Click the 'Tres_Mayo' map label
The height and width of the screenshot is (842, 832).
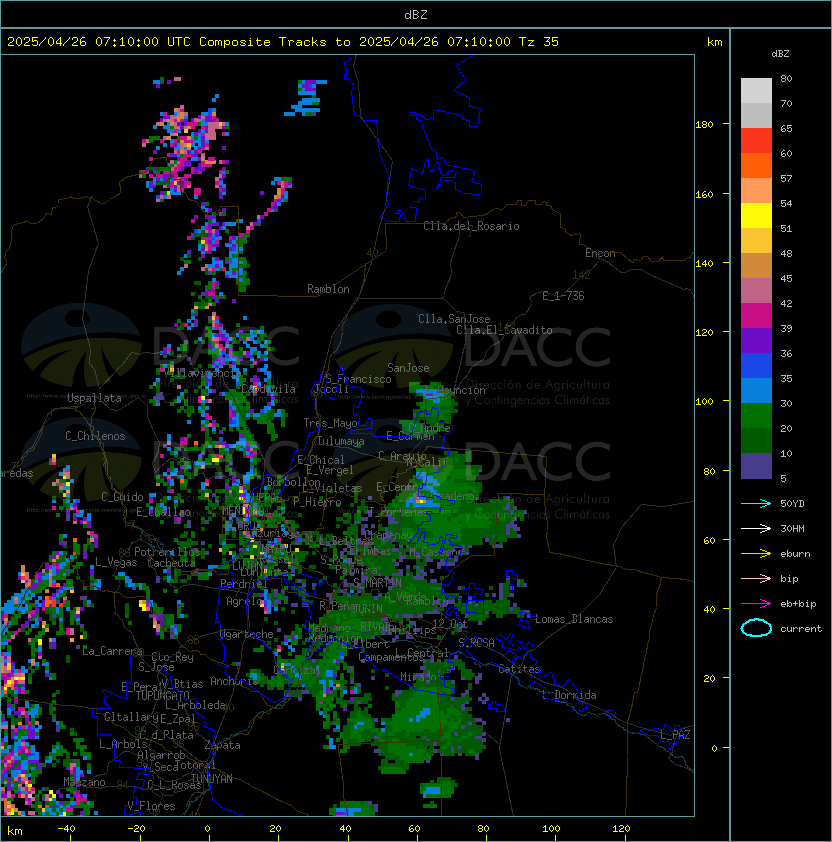330,423
